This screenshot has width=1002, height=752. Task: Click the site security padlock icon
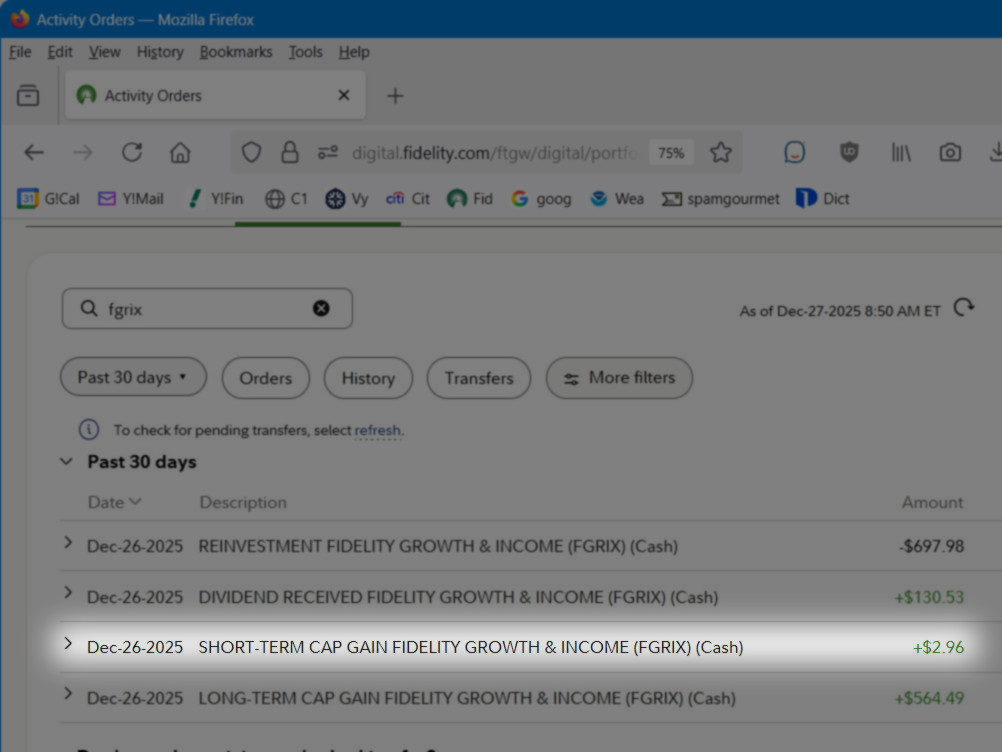click(290, 153)
